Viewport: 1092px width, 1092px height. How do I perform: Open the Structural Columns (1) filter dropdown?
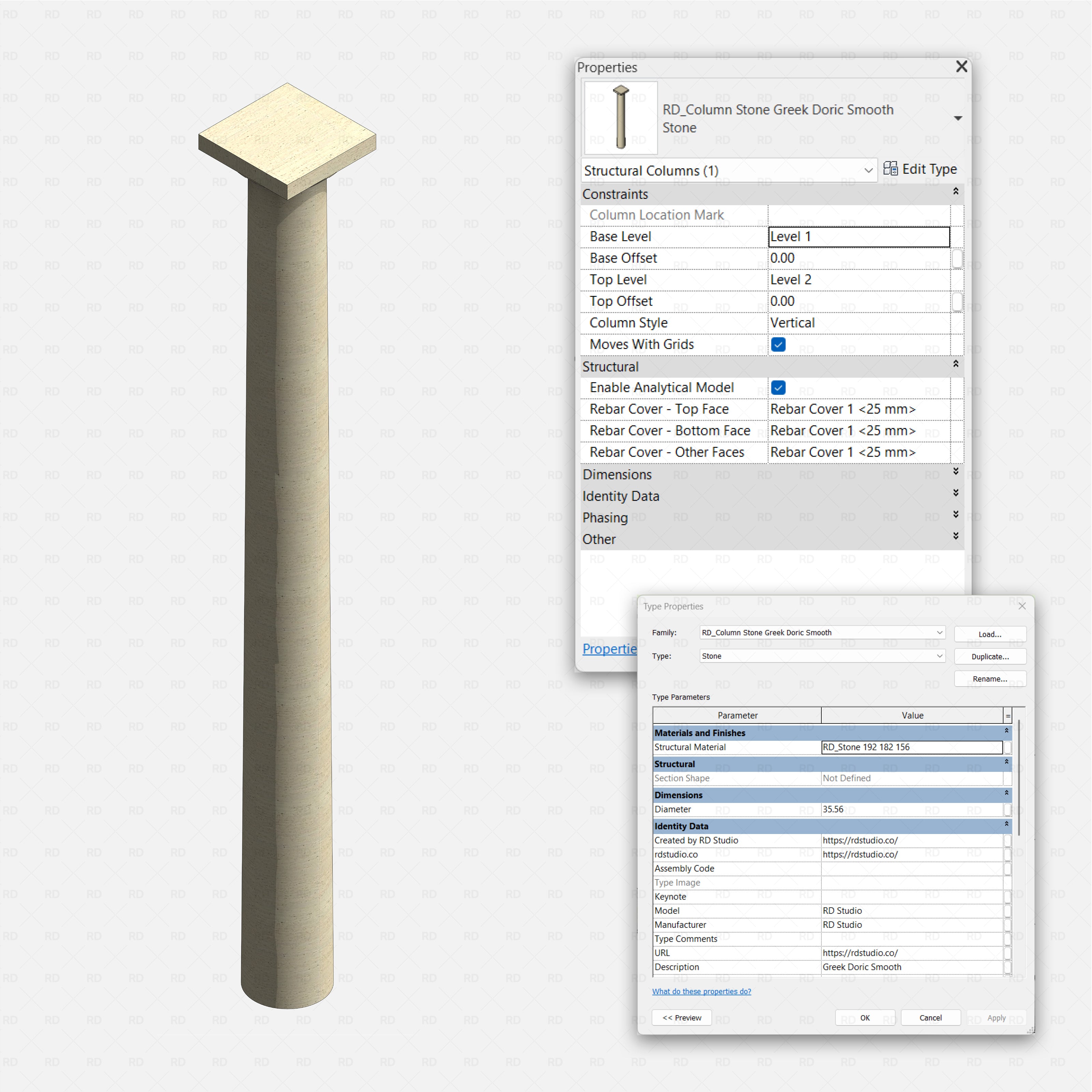pos(869,170)
